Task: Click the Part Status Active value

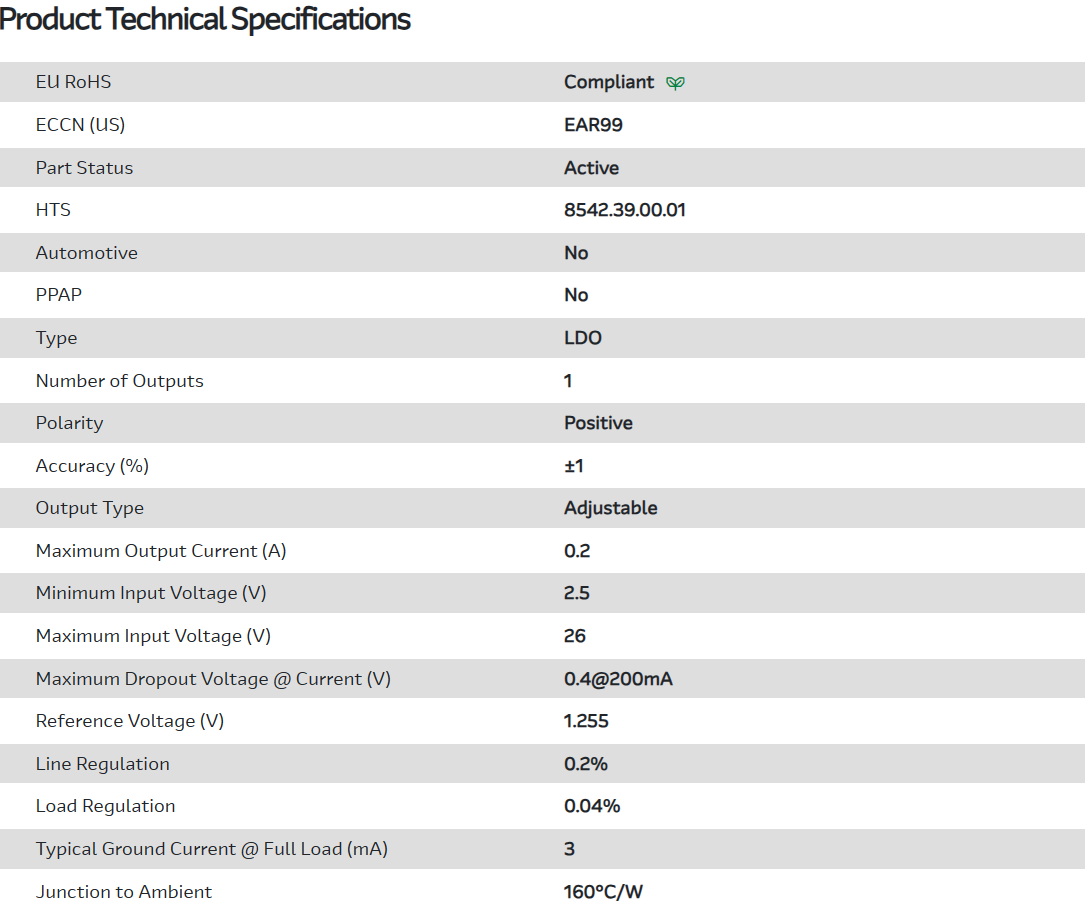Action: pos(591,168)
